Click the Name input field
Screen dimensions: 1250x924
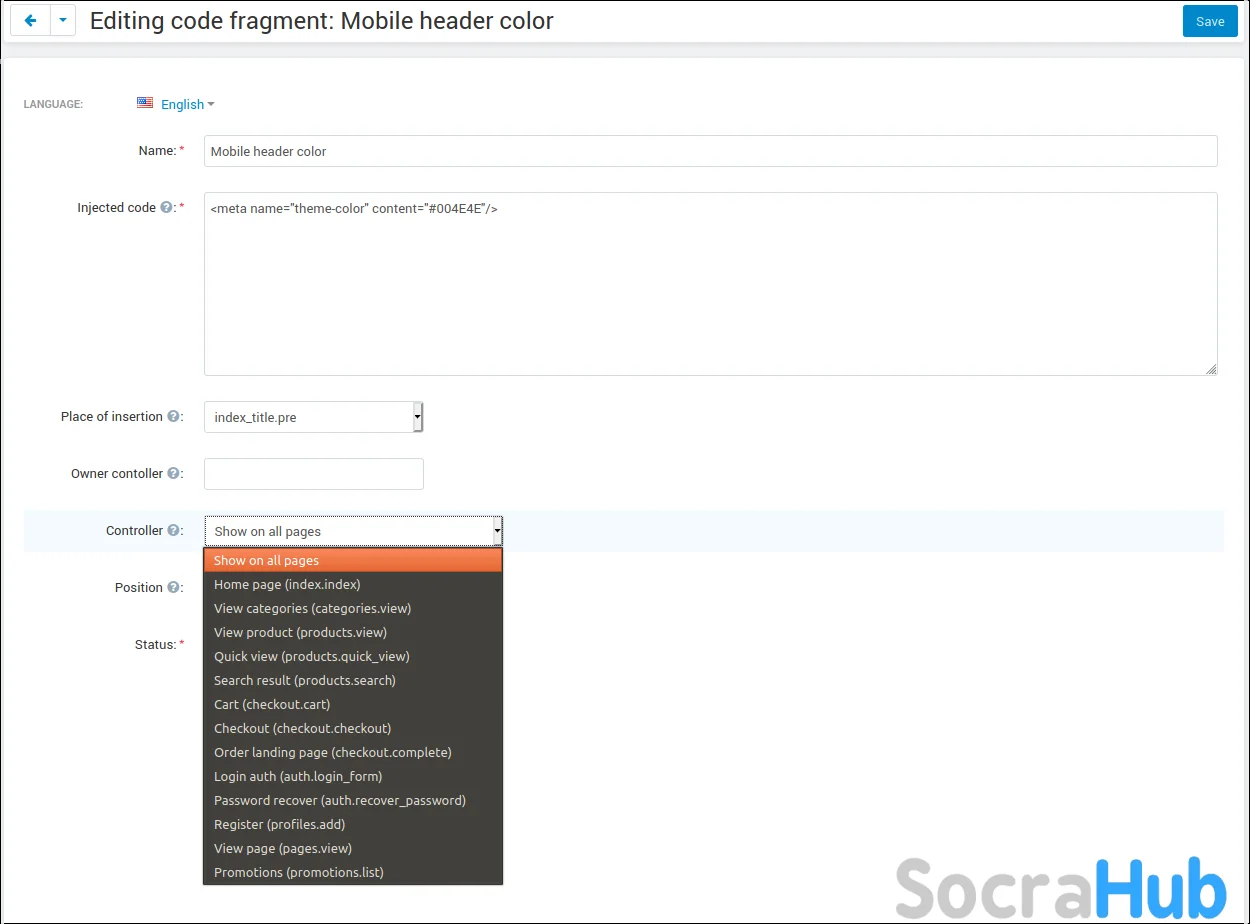click(710, 151)
